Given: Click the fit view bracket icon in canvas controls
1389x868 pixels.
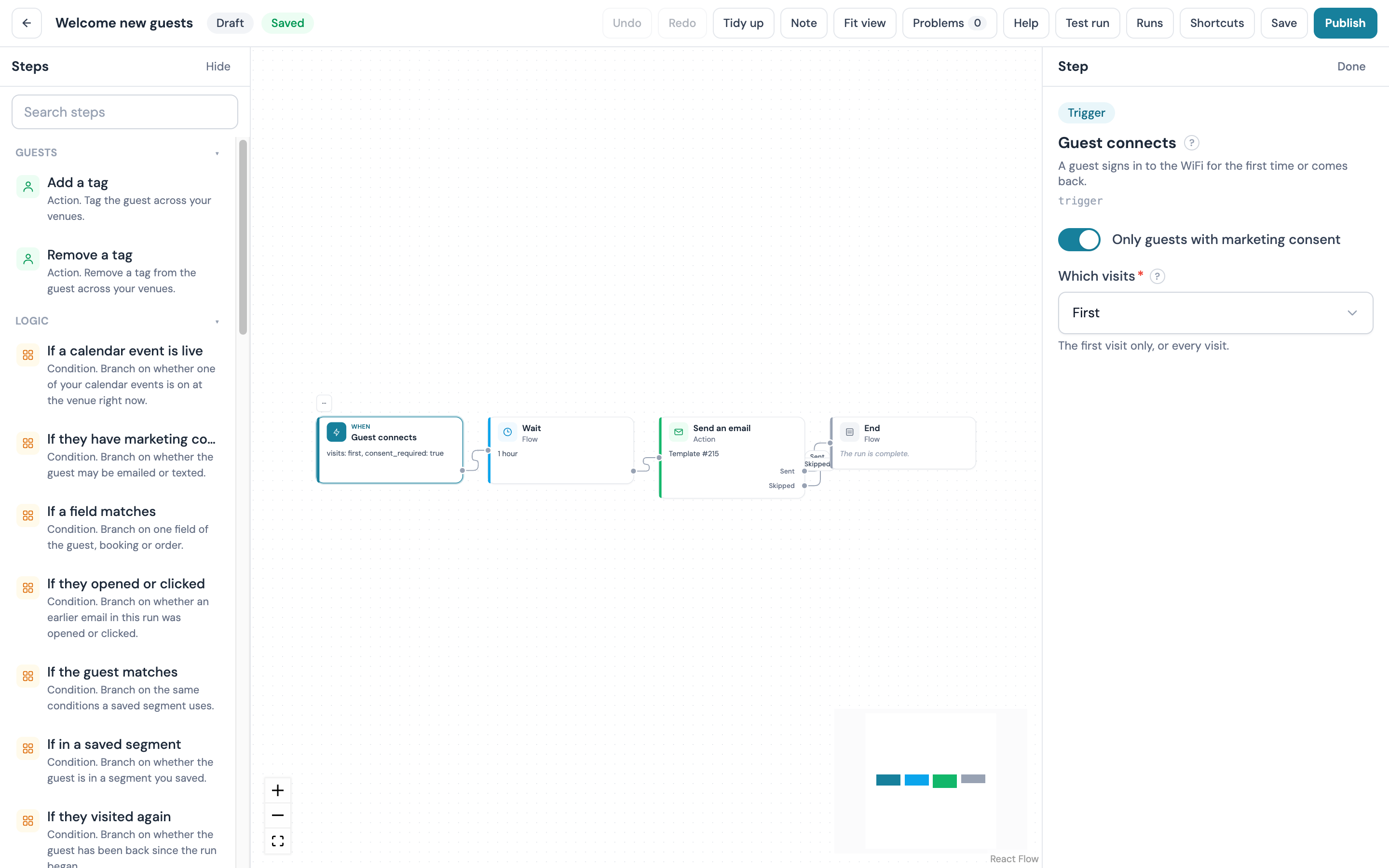Looking at the screenshot, I should click(x=278, y=841).
